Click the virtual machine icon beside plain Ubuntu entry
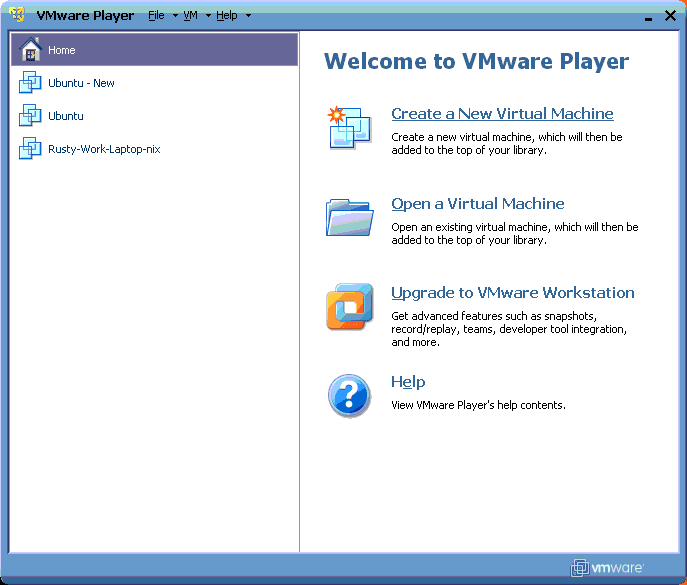 30,115
